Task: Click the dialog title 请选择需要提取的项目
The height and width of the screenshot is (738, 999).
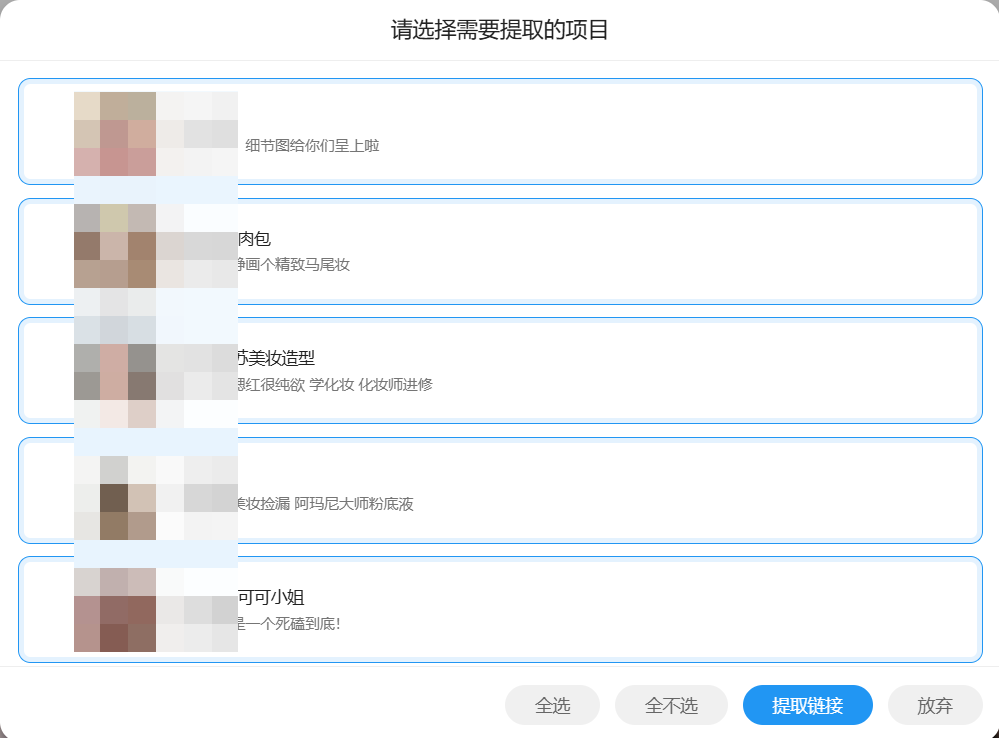Action: (x=499, y=30)
